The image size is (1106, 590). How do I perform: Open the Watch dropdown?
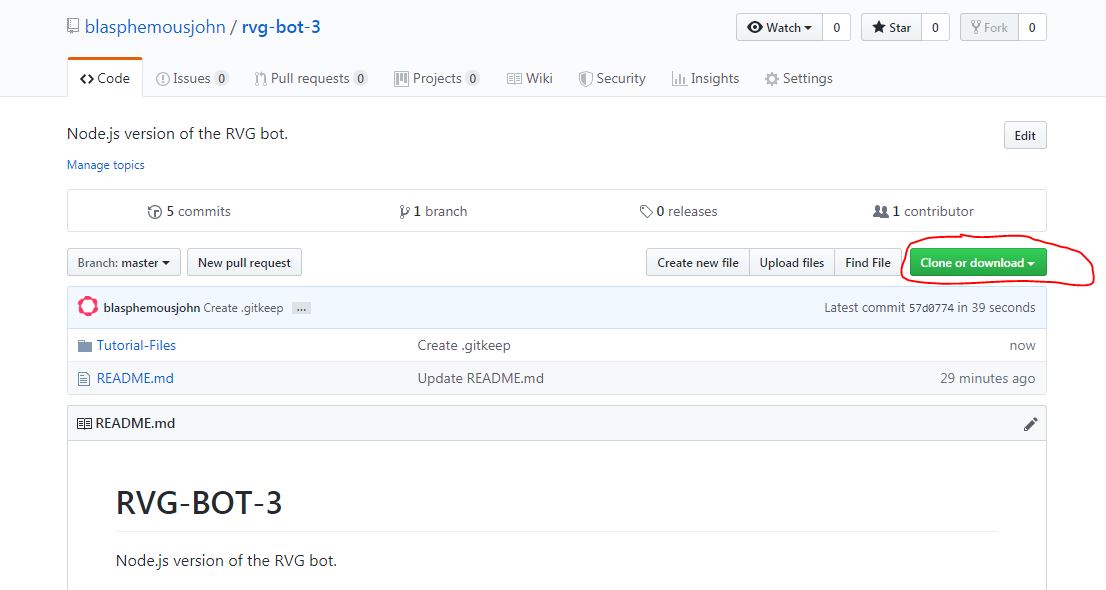tap(779, 28)
